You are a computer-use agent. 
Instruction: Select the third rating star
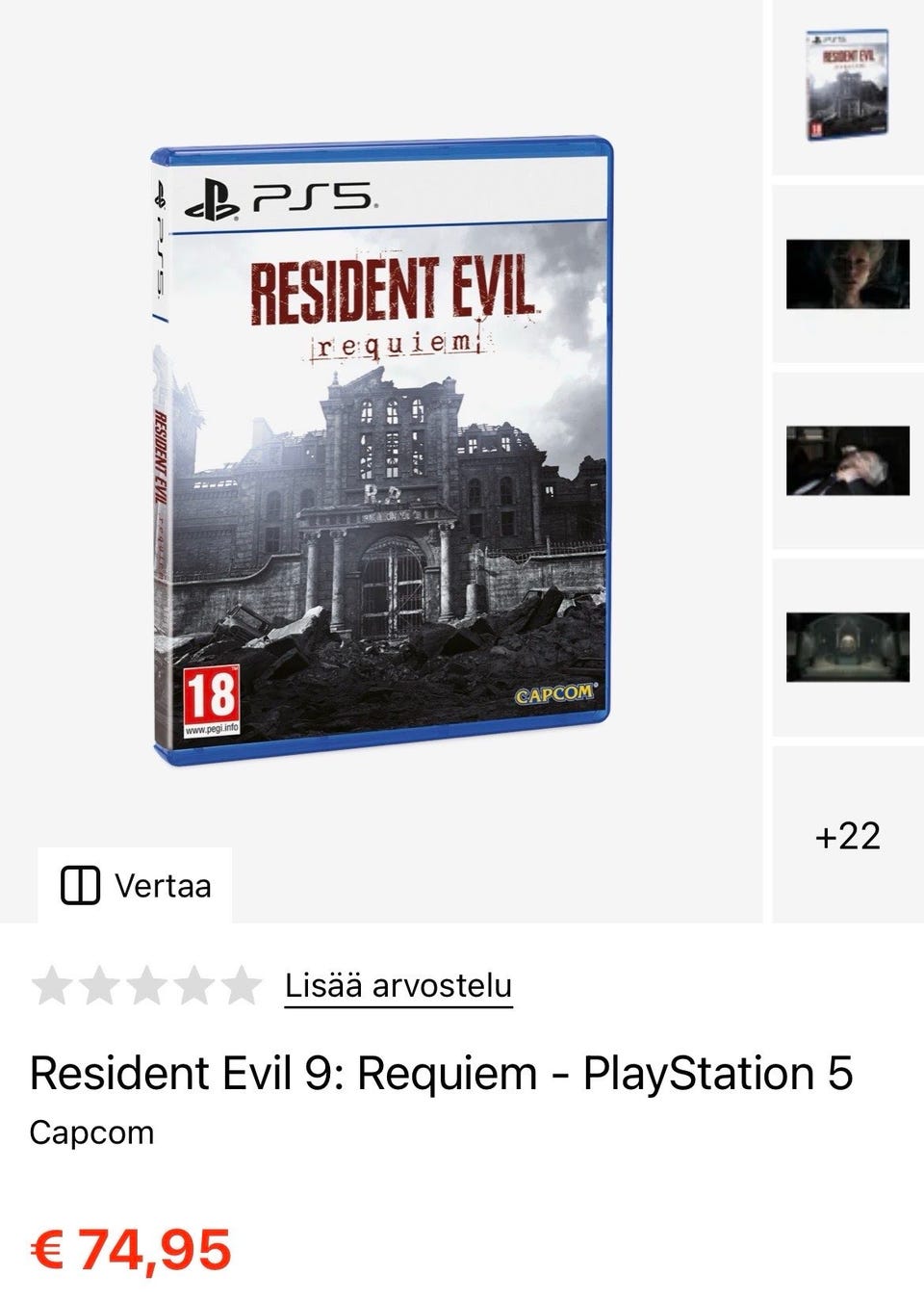146,986
